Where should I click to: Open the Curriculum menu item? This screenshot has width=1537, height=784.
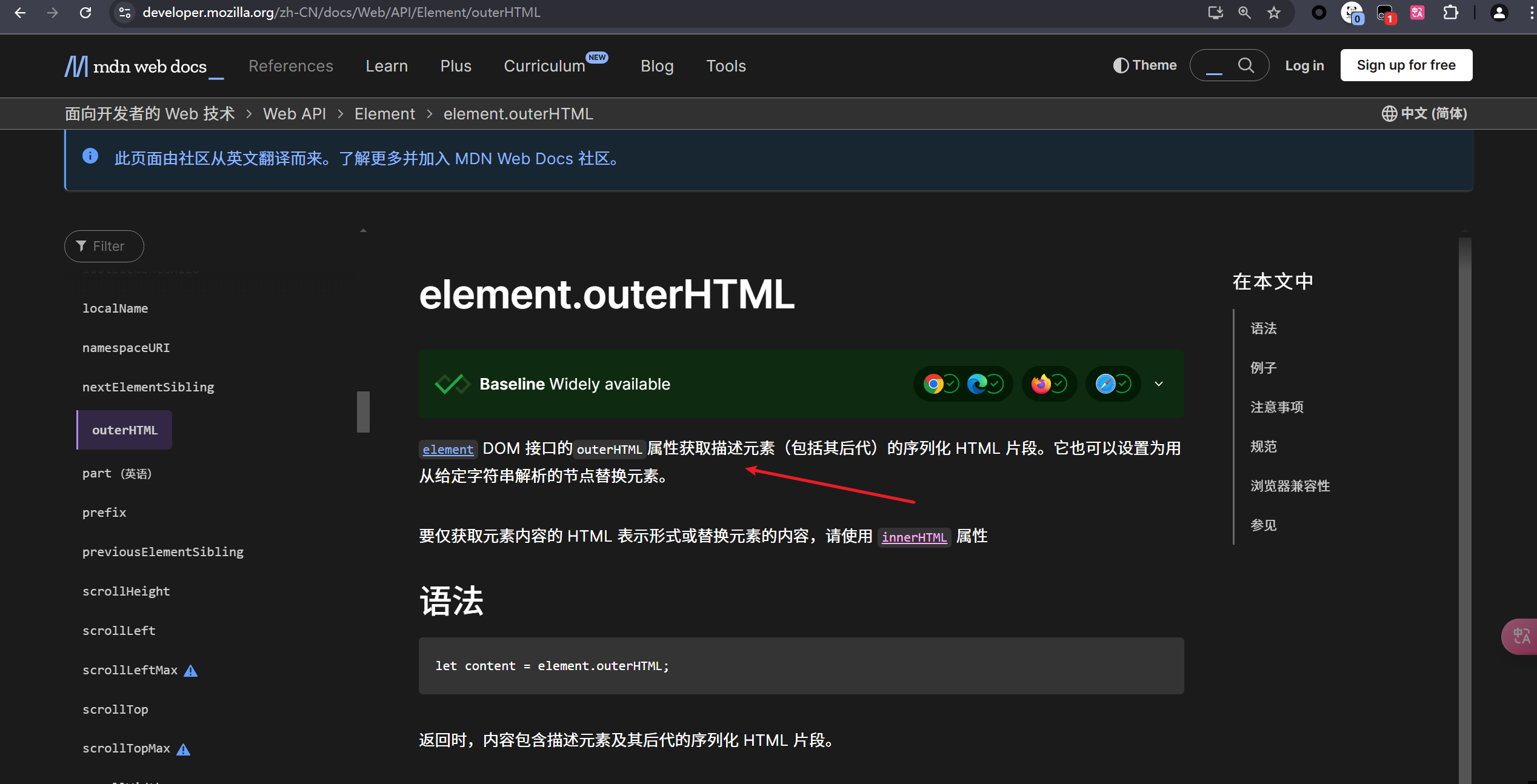[544, 66]
